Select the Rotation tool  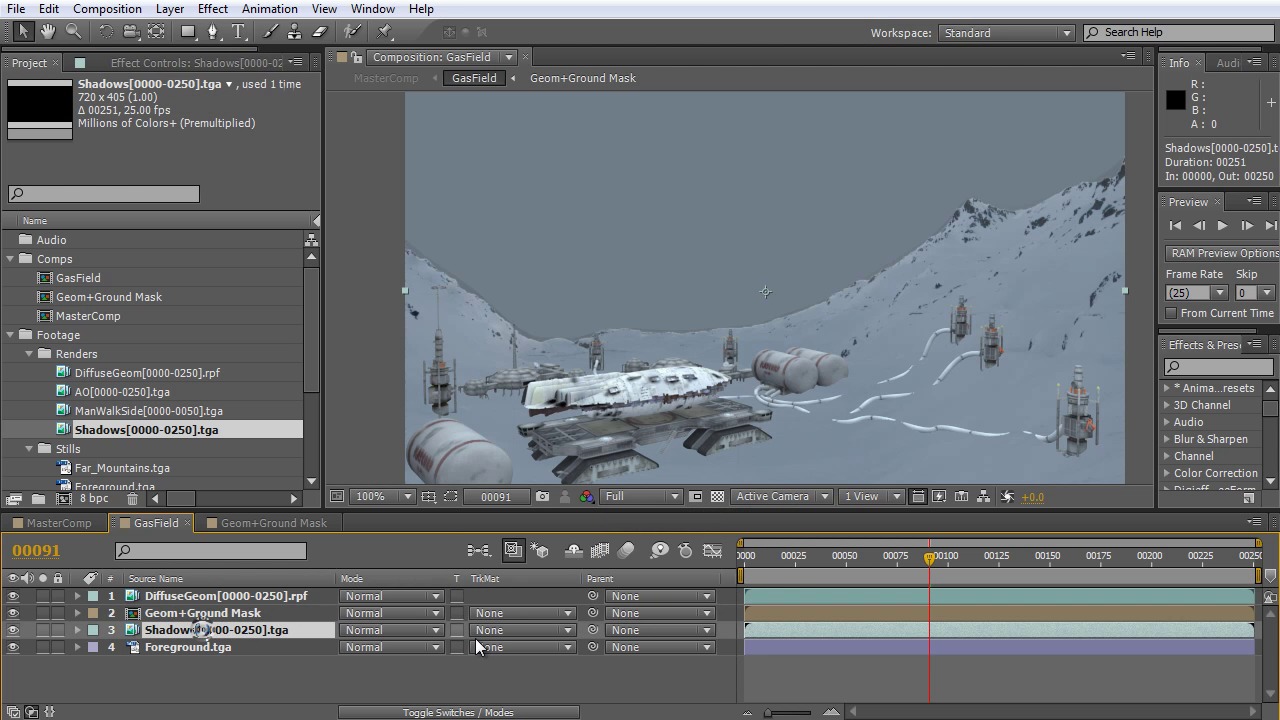pyautogui.click(x=105, y=32)
